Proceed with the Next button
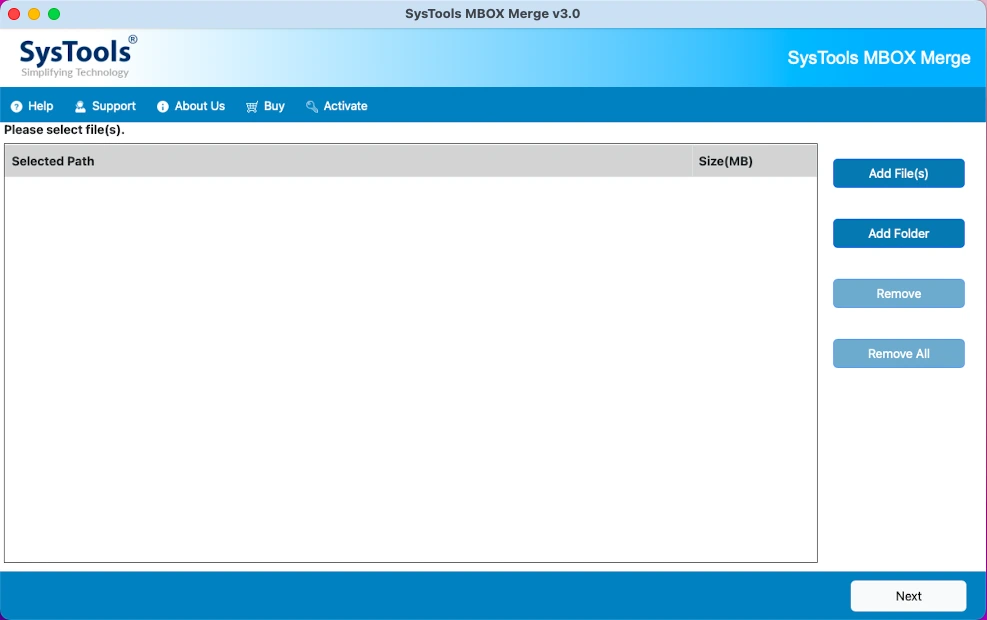 pyautogui.click(x=908, y=596)
